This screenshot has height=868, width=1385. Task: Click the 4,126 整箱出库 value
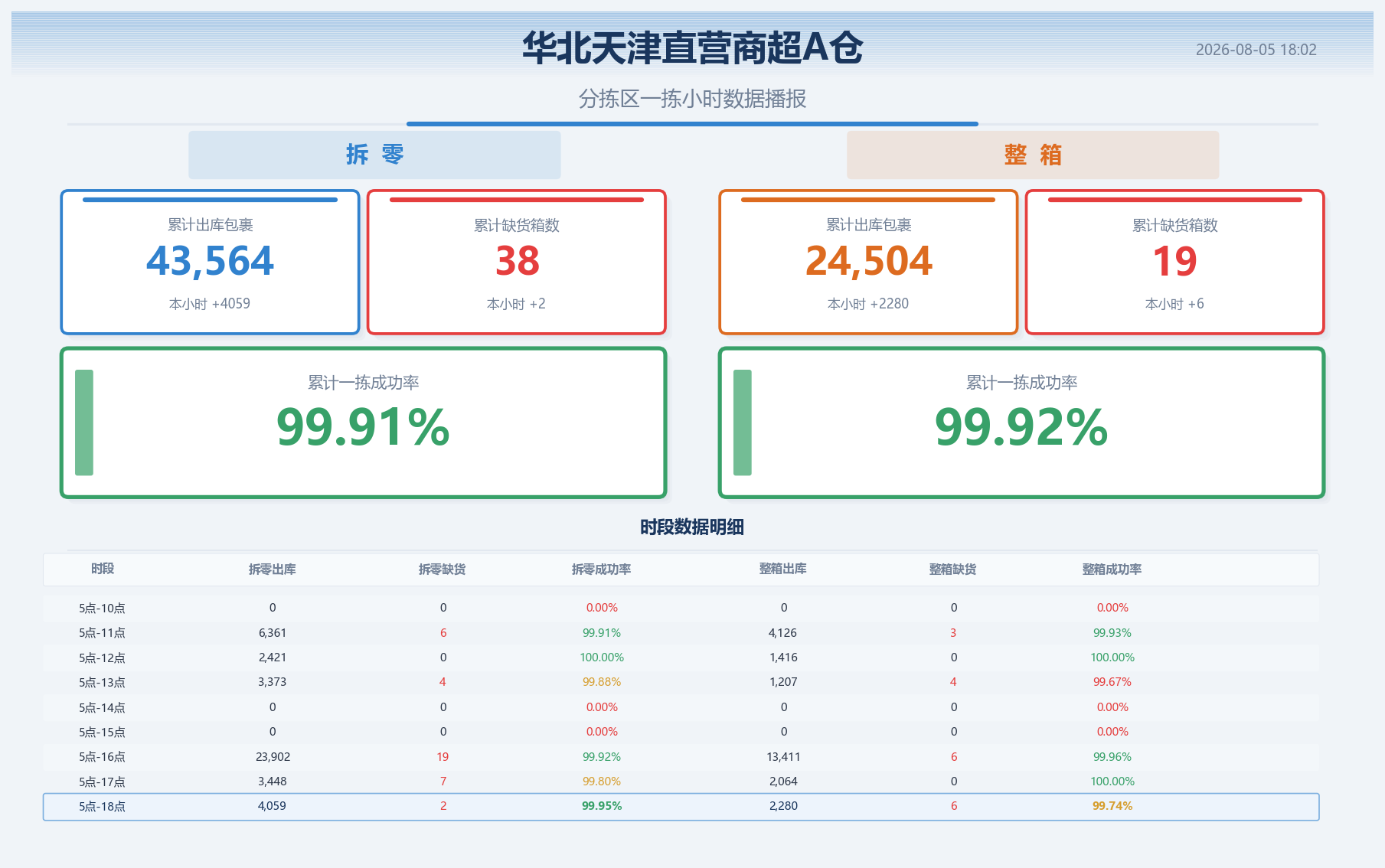(783, 633)
